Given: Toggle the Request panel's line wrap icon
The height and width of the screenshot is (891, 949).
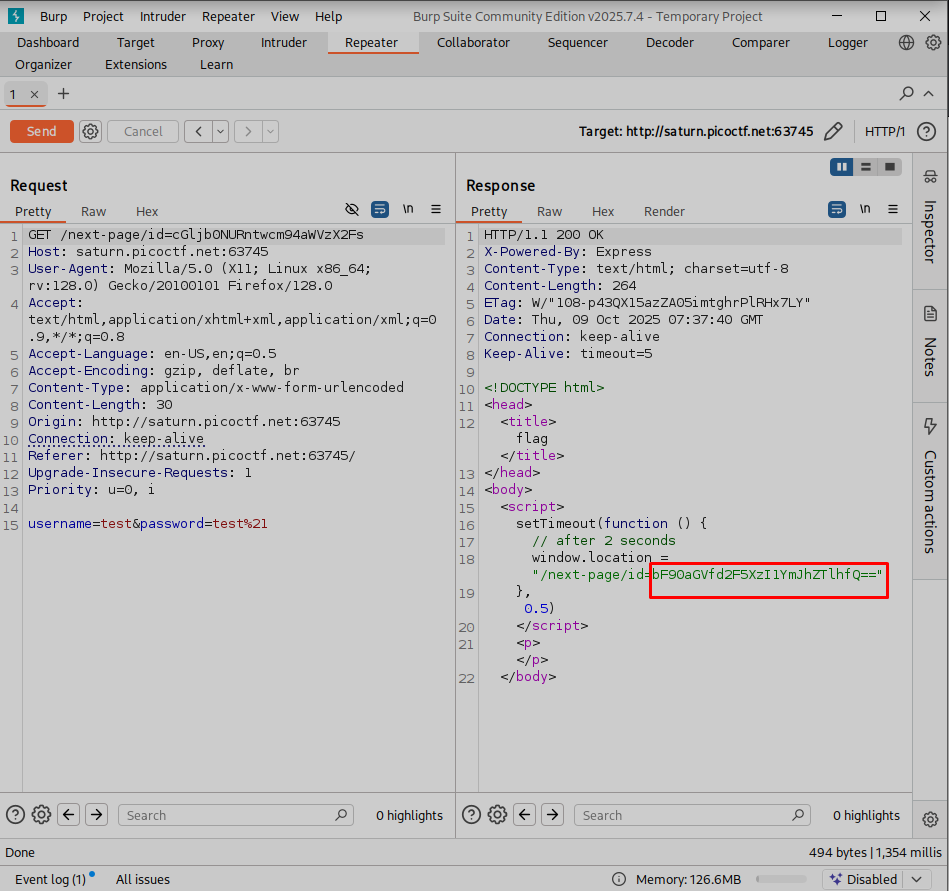Looking at the screenshot, I should (x=380, y=209).
